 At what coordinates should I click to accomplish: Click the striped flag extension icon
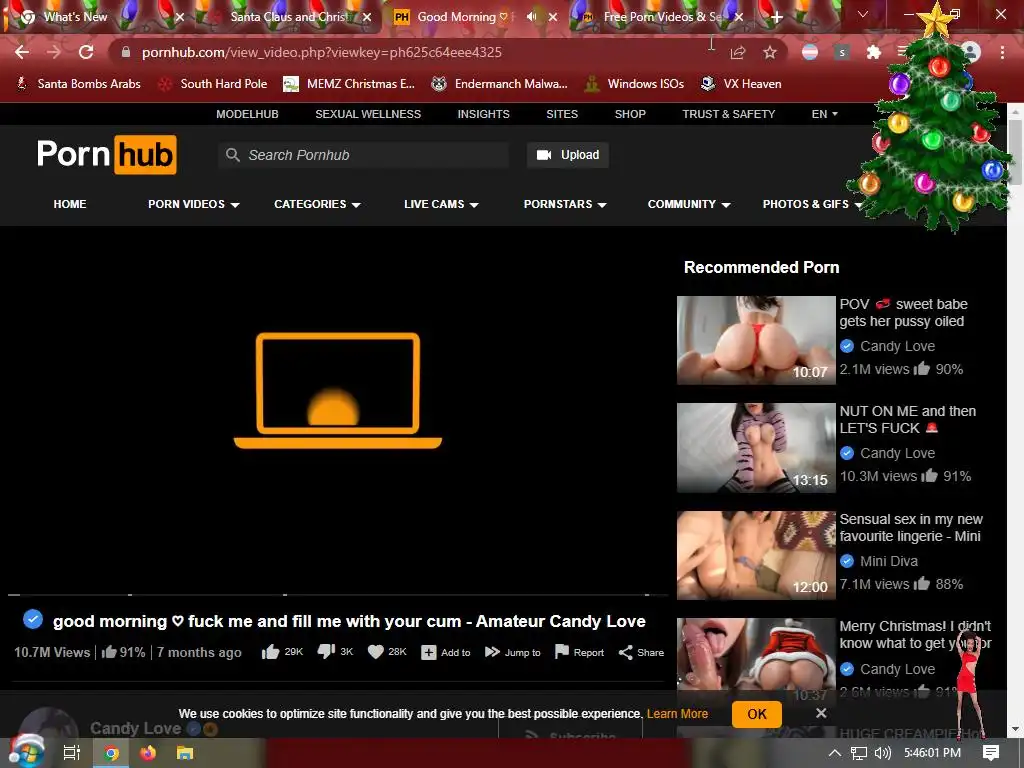click(x=810, y=52)
